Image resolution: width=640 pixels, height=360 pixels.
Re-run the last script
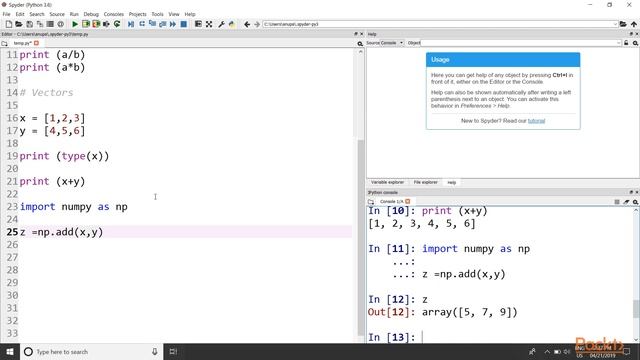(117, 24)
